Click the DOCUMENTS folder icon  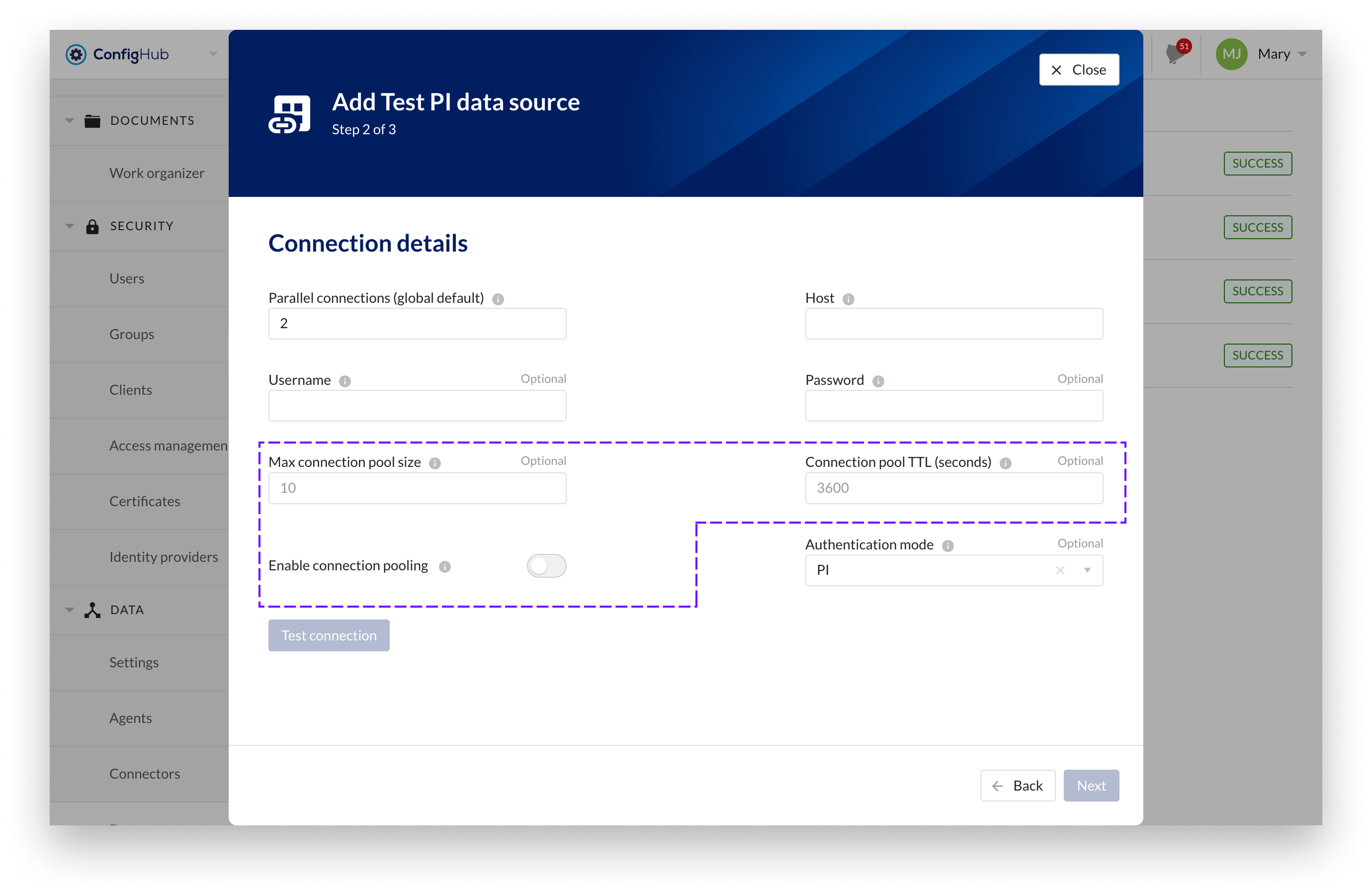[92, 120]
